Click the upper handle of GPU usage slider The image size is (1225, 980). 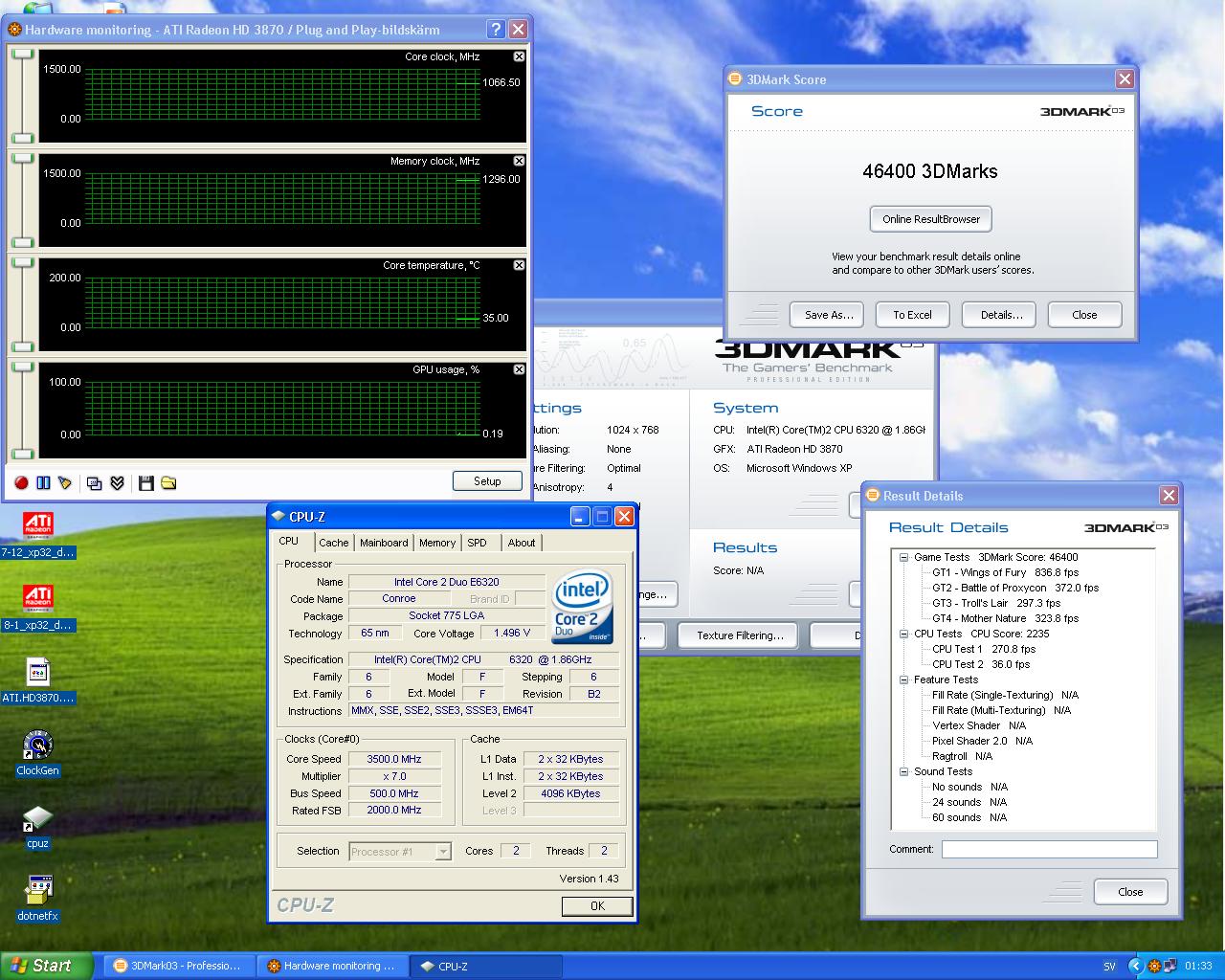pos(22,367)
